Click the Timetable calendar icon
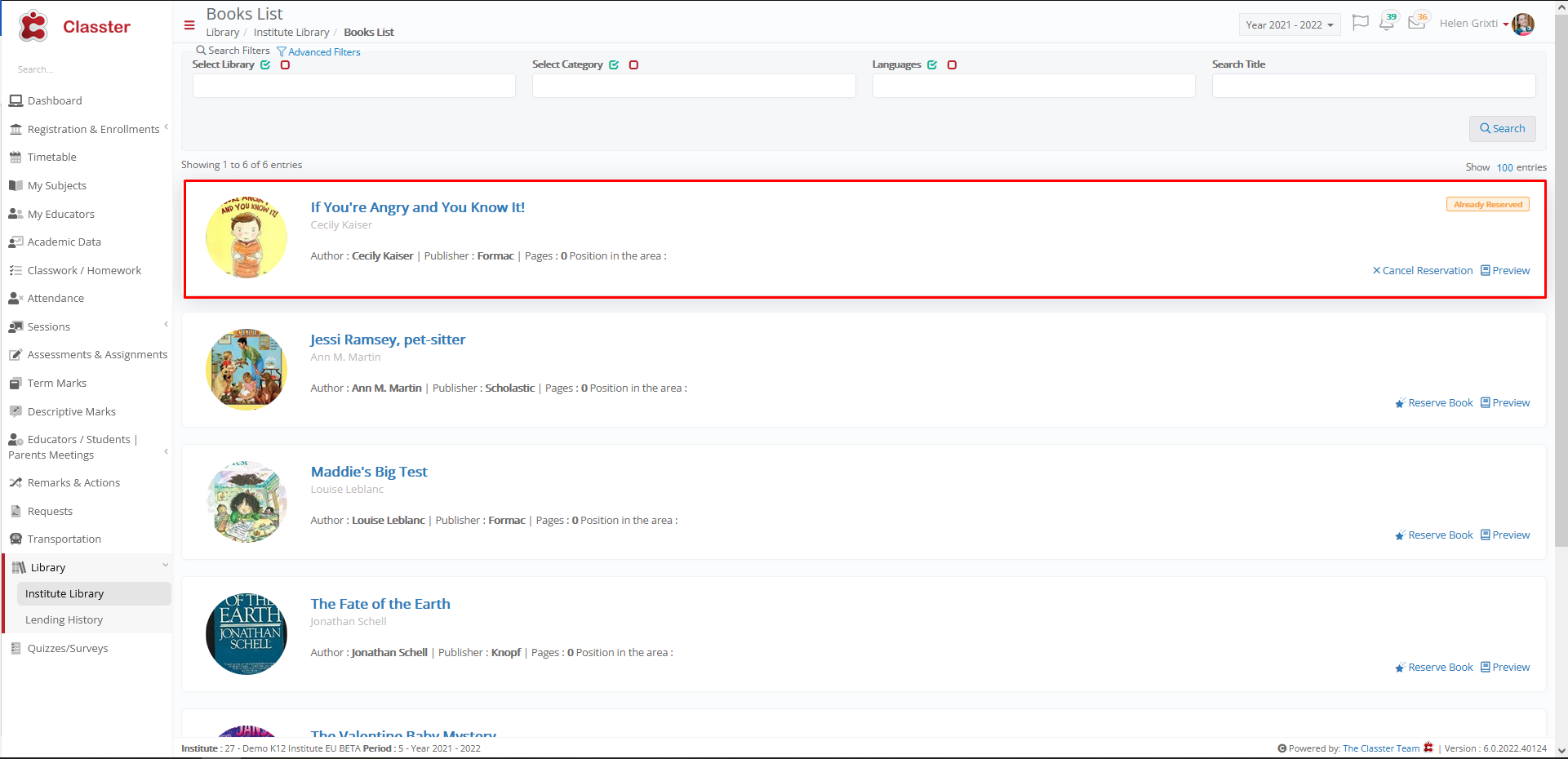 [16, 158]
